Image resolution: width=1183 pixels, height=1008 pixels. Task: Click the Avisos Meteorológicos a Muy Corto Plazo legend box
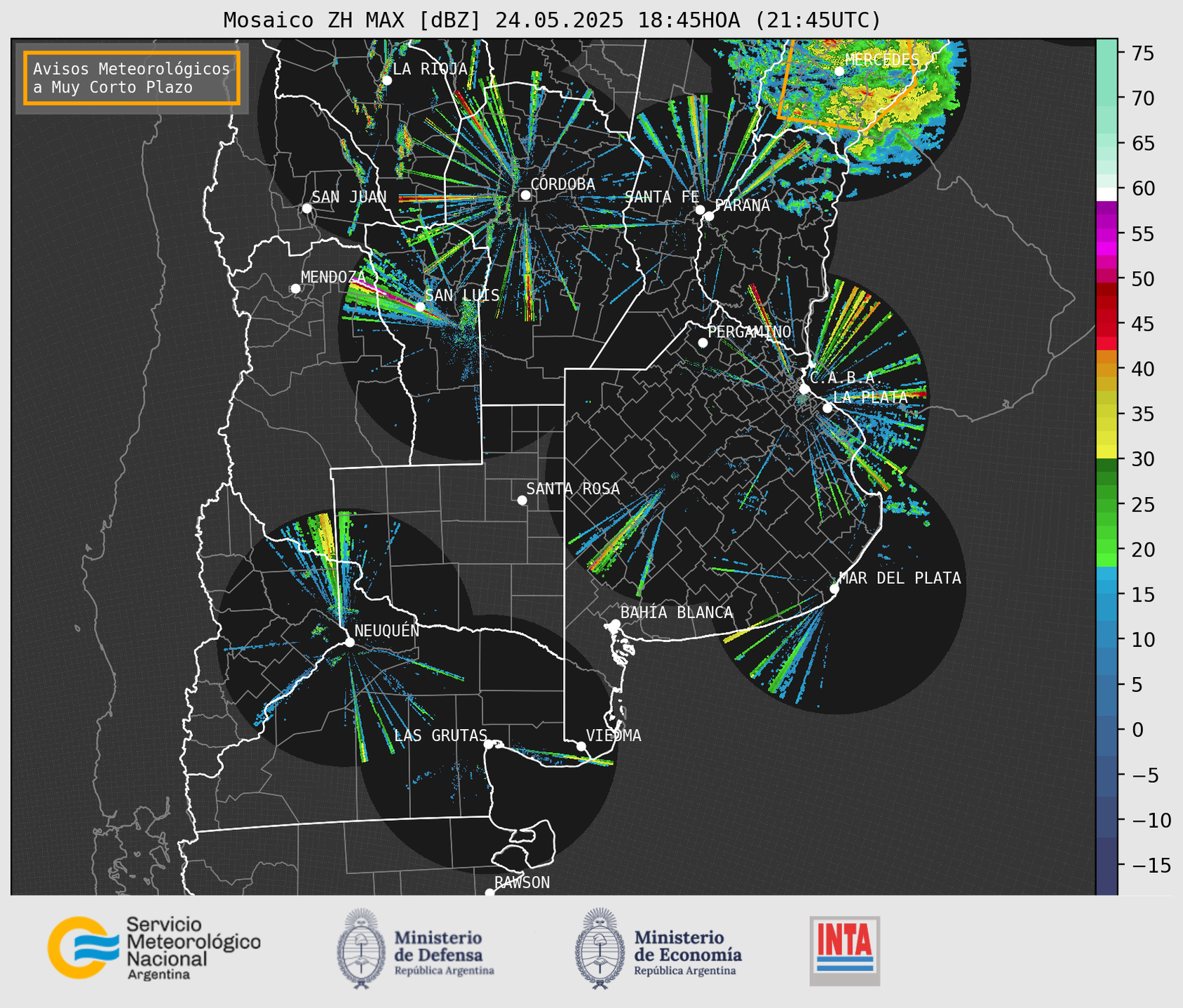(132, 78)
